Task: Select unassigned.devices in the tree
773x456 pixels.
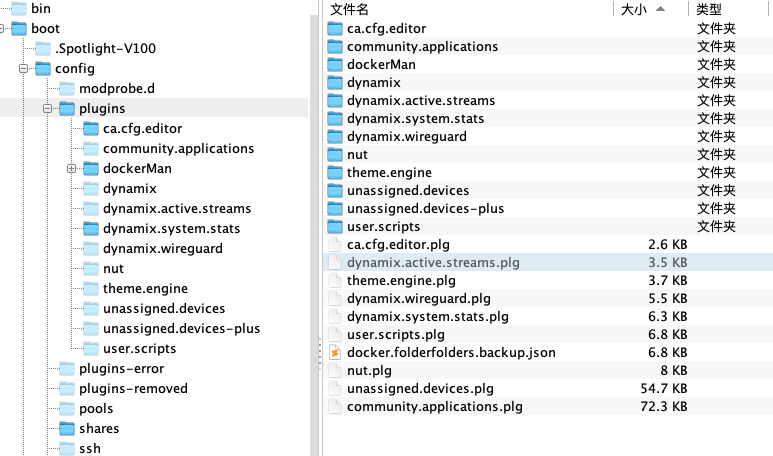Action: tap(164, 309)
